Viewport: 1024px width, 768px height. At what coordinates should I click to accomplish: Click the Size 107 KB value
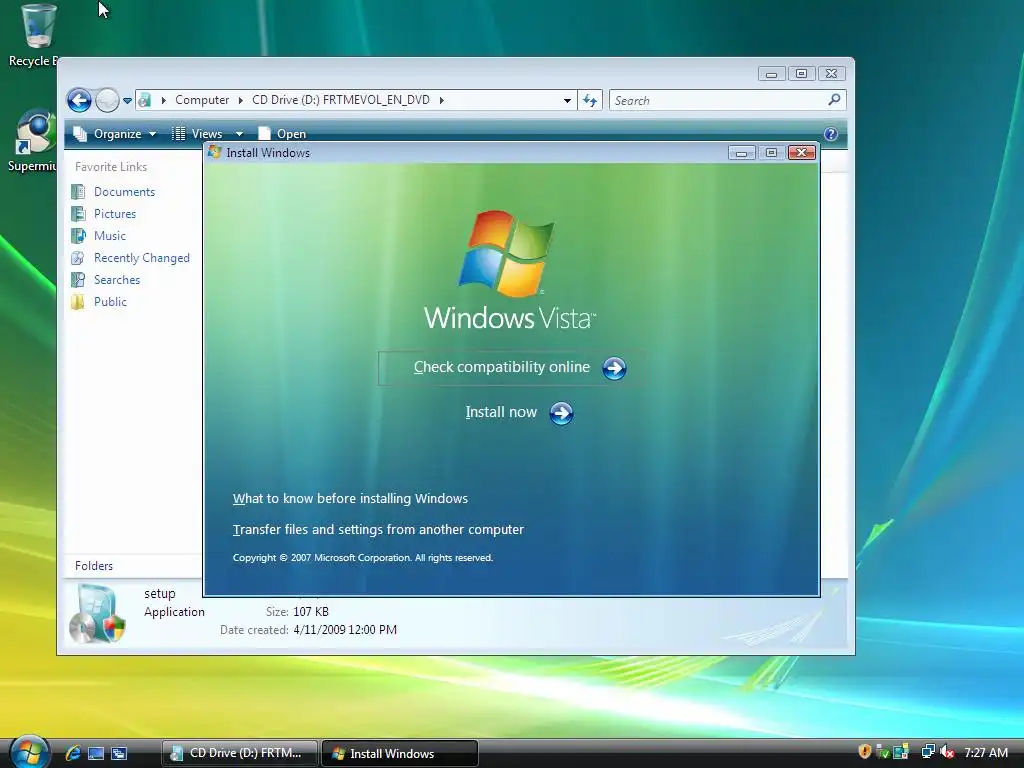[x=311, y=612]
